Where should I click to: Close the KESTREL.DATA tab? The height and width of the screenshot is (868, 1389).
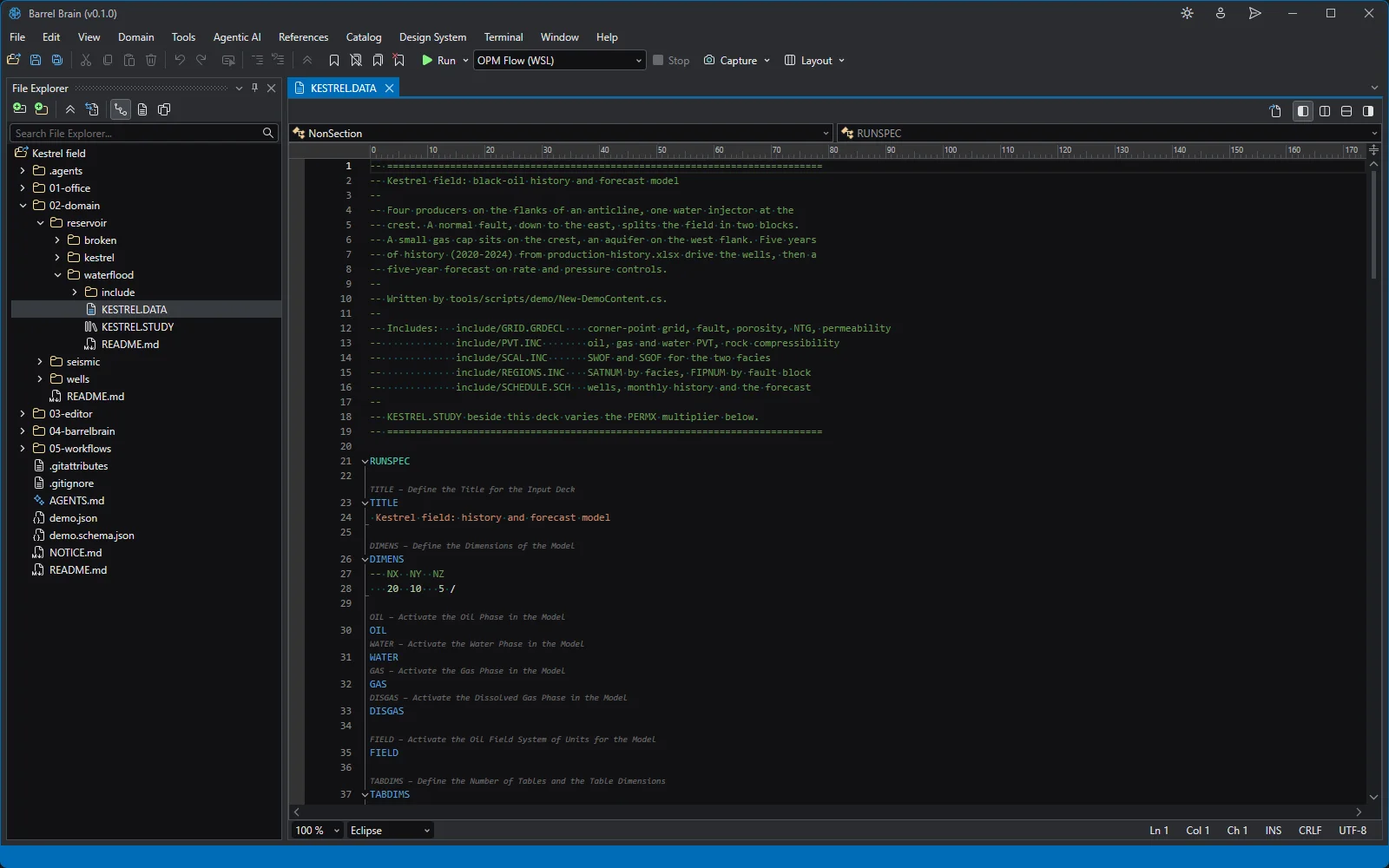[390, 88]
